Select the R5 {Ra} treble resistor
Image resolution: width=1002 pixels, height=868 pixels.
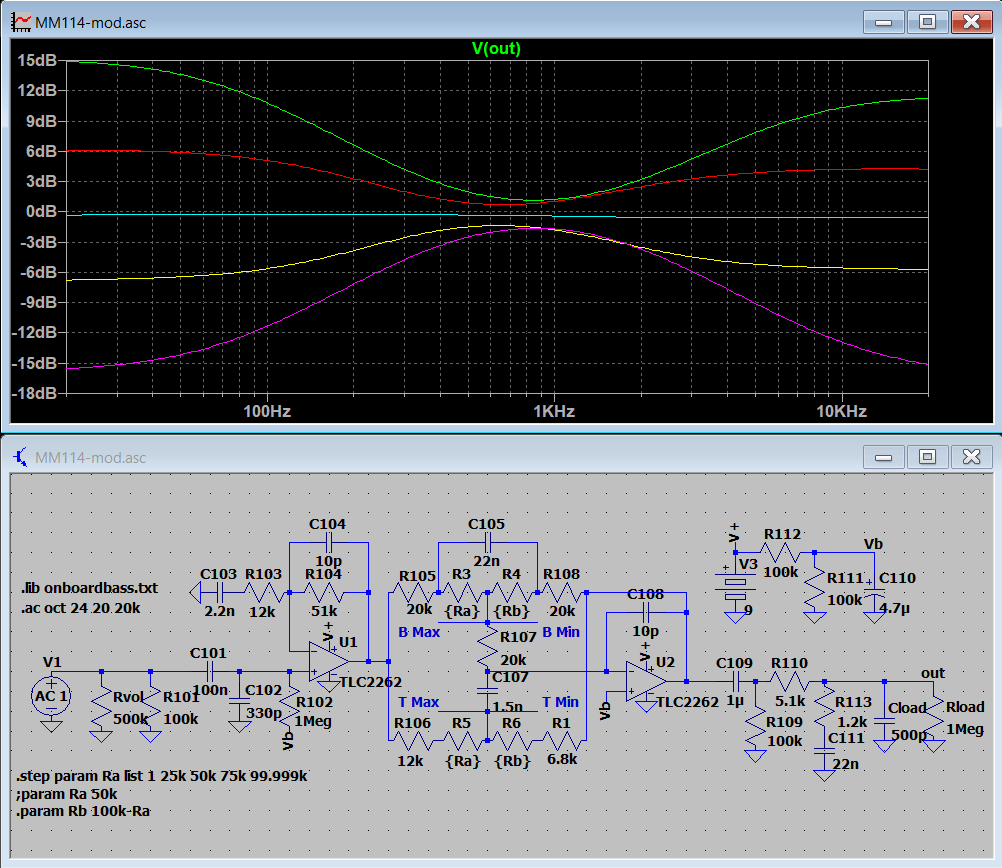(463, 741)
